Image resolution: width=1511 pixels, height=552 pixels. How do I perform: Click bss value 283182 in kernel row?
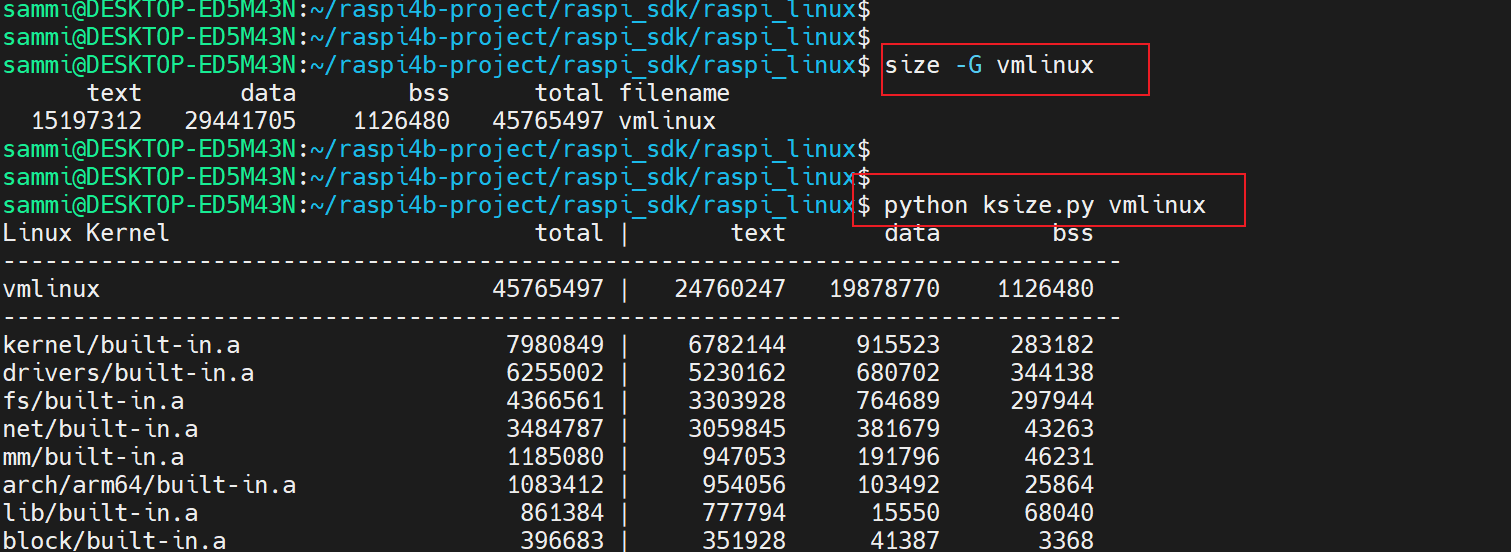click(x=1052, y=346)
